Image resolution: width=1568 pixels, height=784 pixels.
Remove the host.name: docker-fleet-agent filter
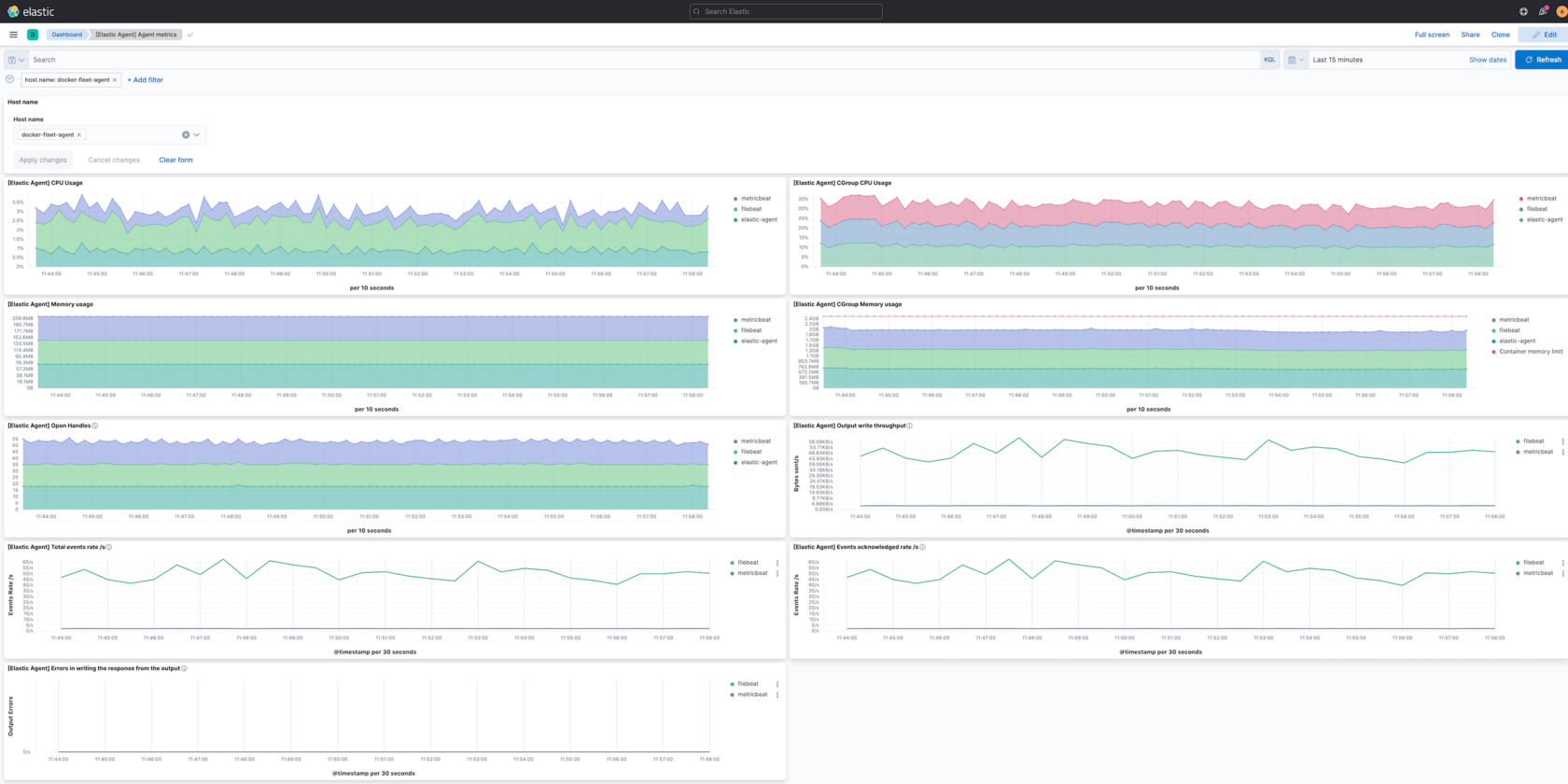115,80
